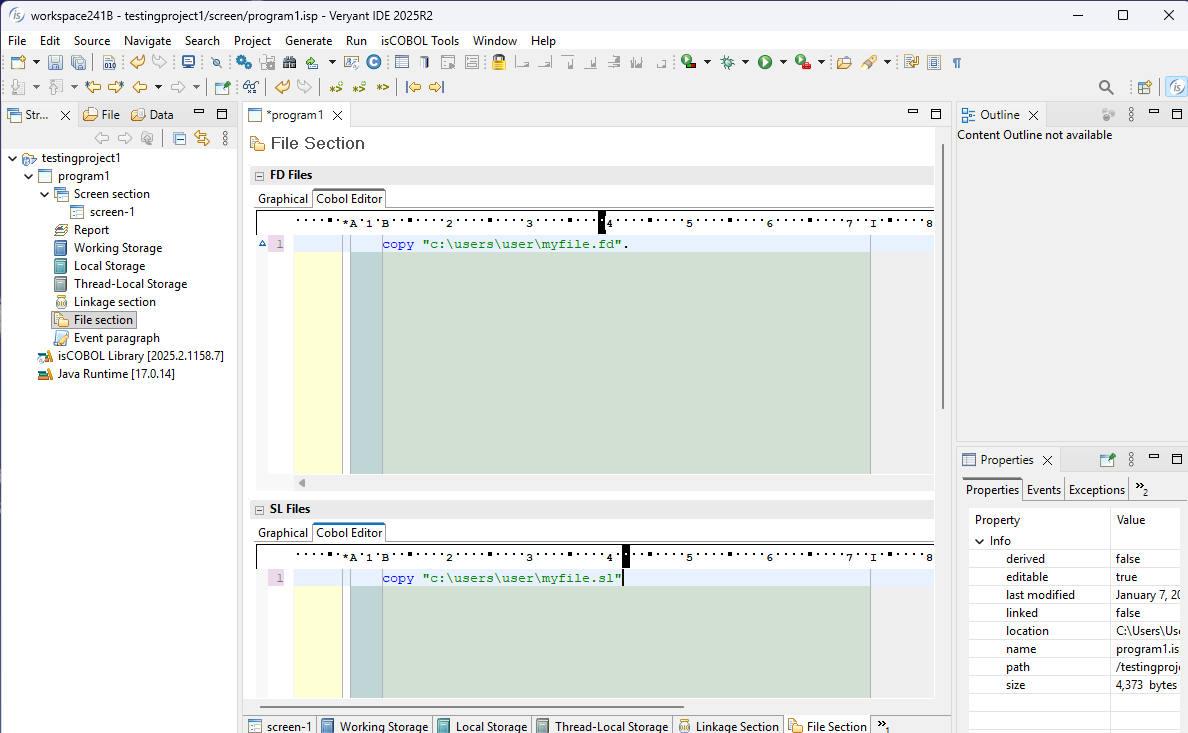1188x733 pixels.
Task: Click the Save toolbar icon
Action: (x=56, y=62)
